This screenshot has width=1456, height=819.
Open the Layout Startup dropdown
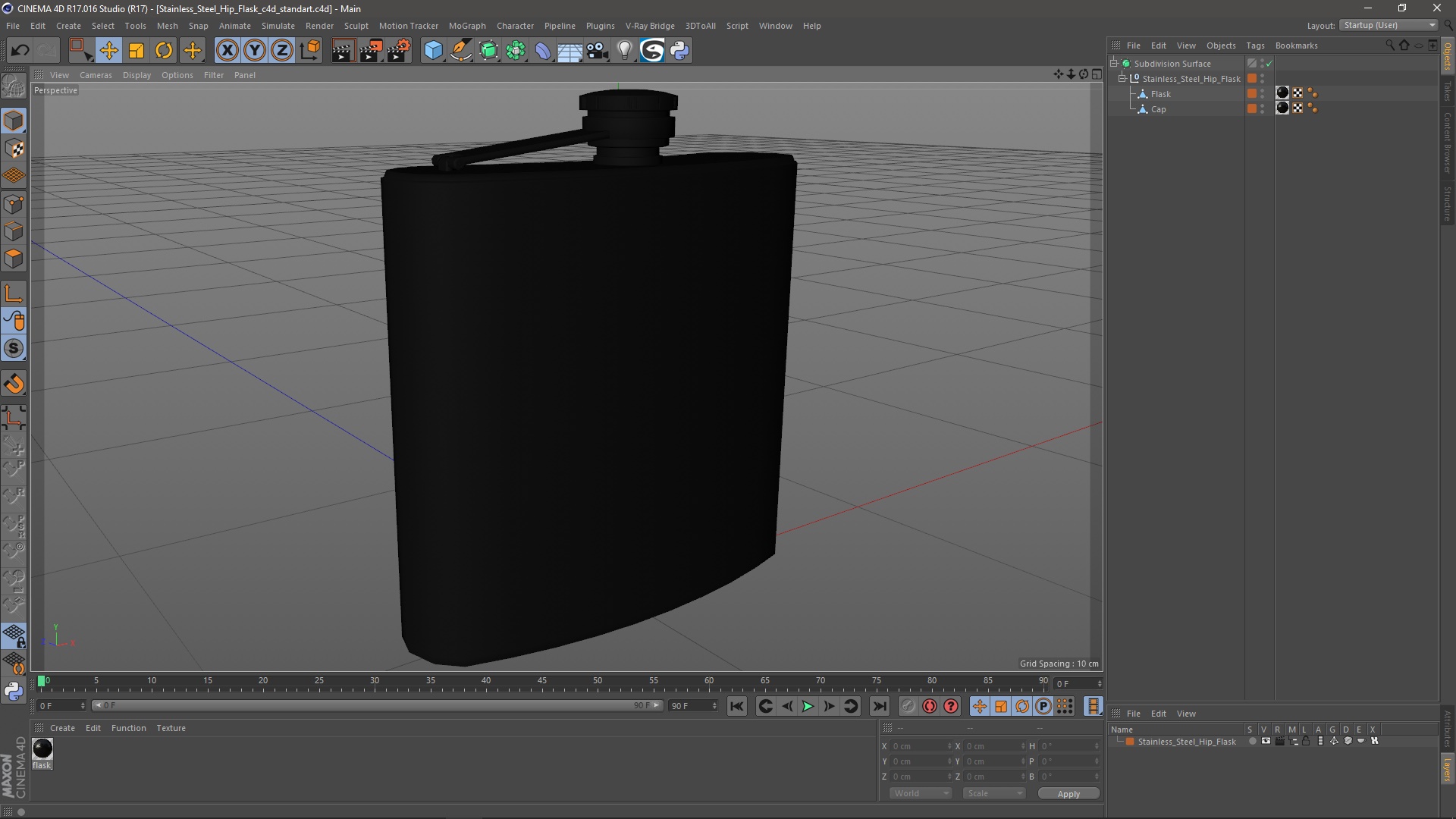[x=1389, y=25]
